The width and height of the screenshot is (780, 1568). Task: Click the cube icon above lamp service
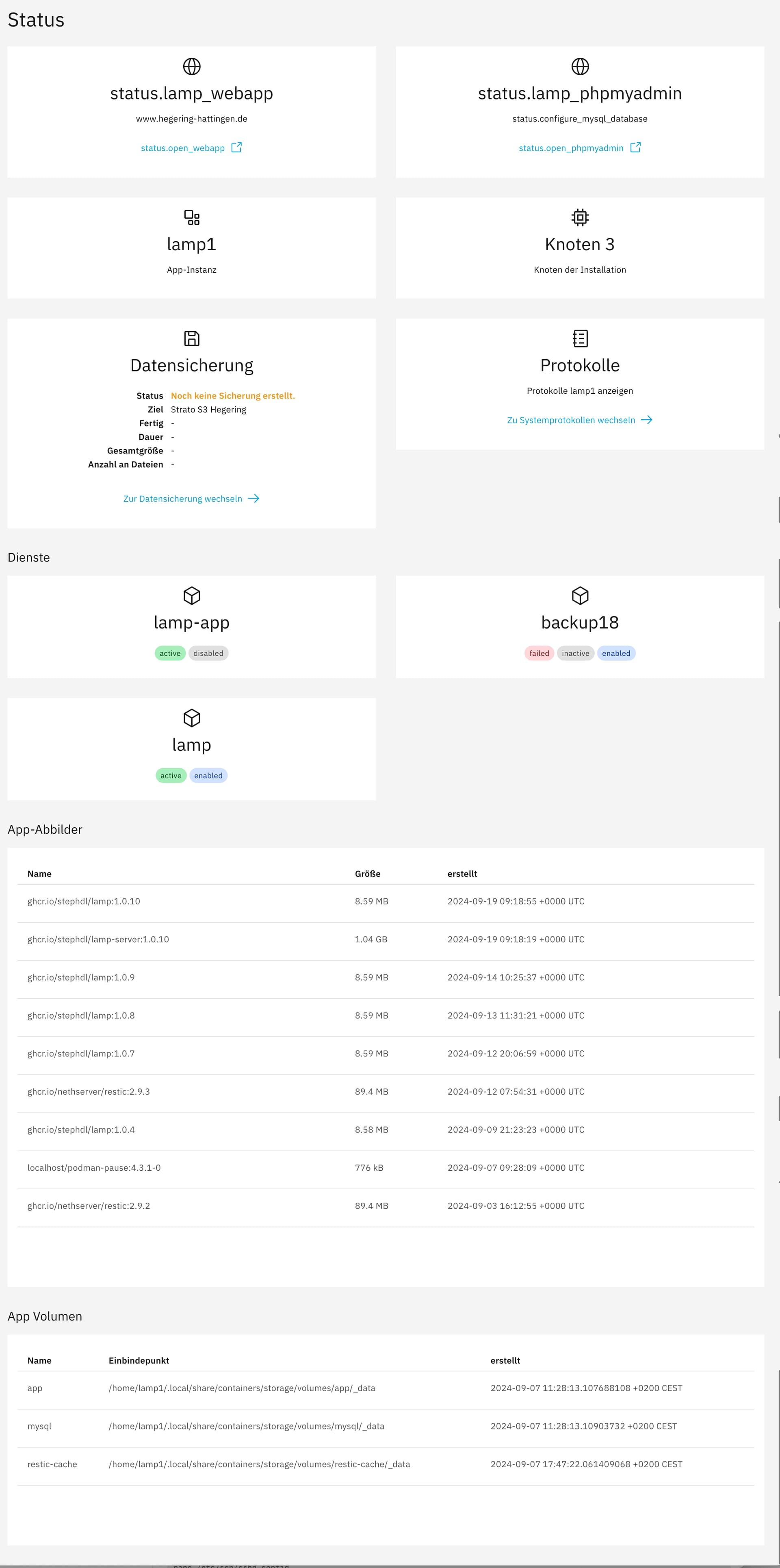pos(192,718)
